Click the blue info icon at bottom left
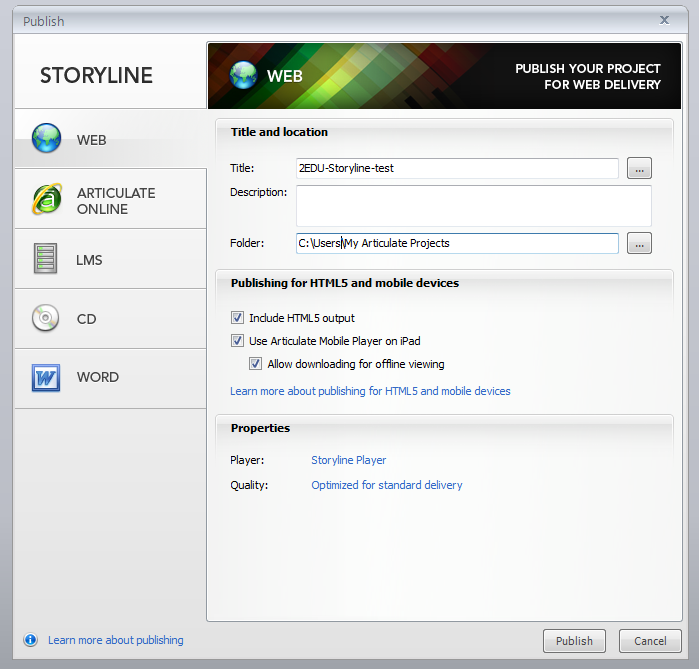Screen dimensions: 699x669 tap(30, 640)
